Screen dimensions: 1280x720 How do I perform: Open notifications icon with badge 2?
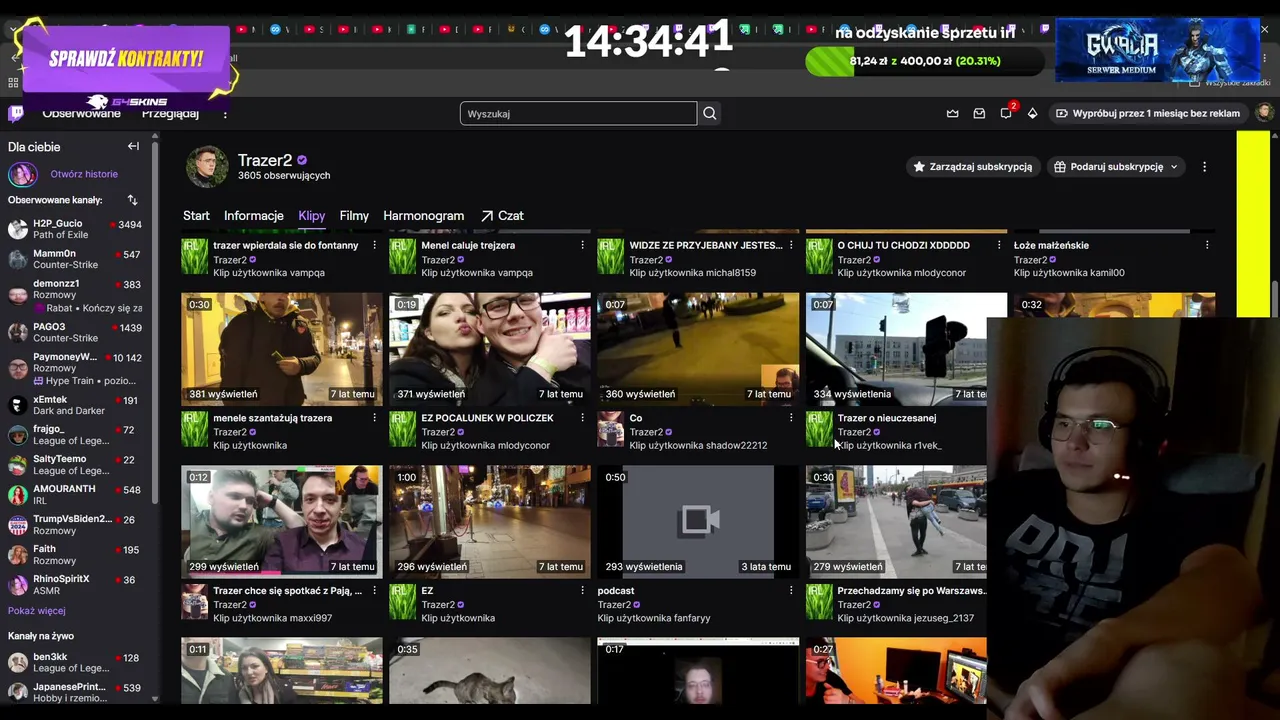pyautogui.click(x=1007, y=112)
